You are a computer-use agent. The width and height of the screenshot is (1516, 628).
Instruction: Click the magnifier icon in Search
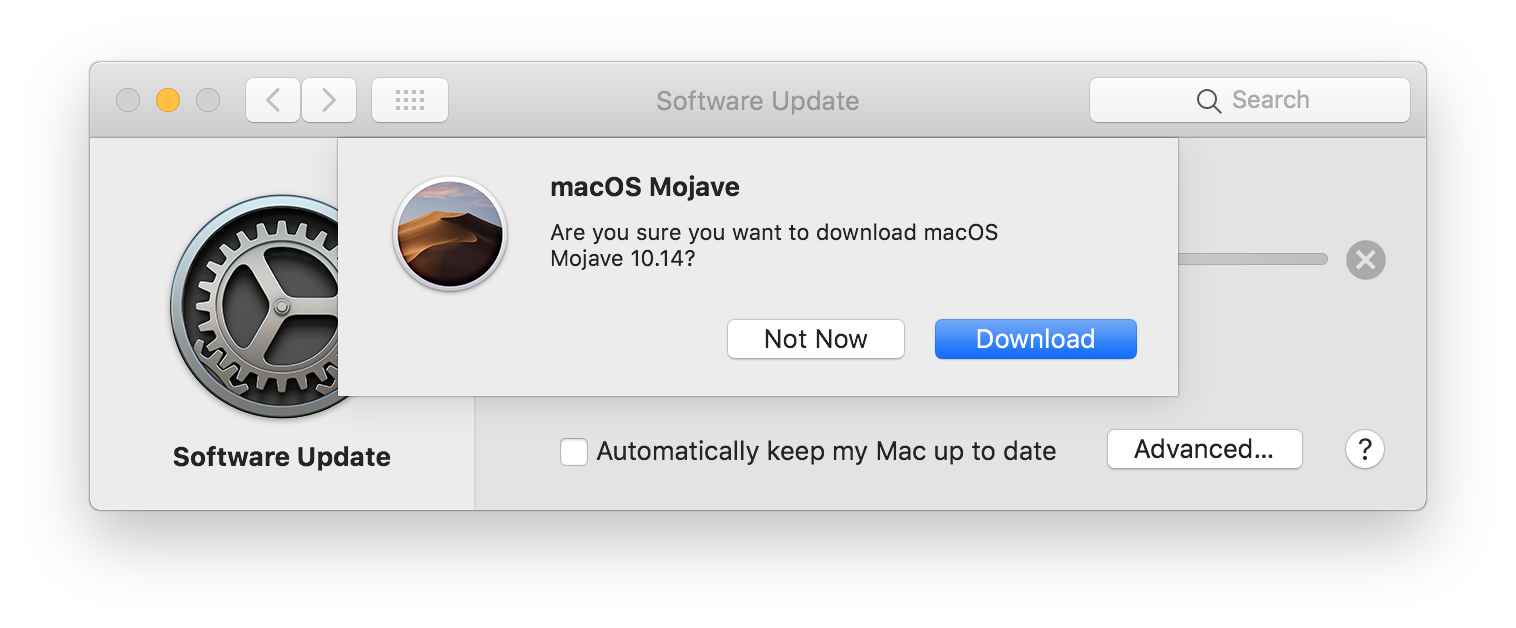click(1209, 101)
